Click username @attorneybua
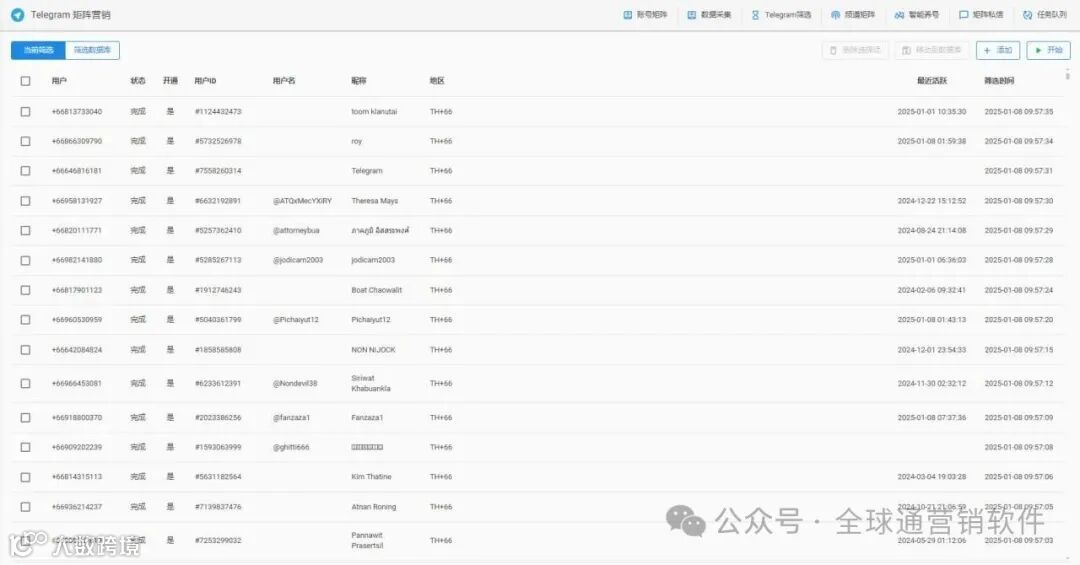The width and height of the screenshot is (1080, 565). point(296,231)
